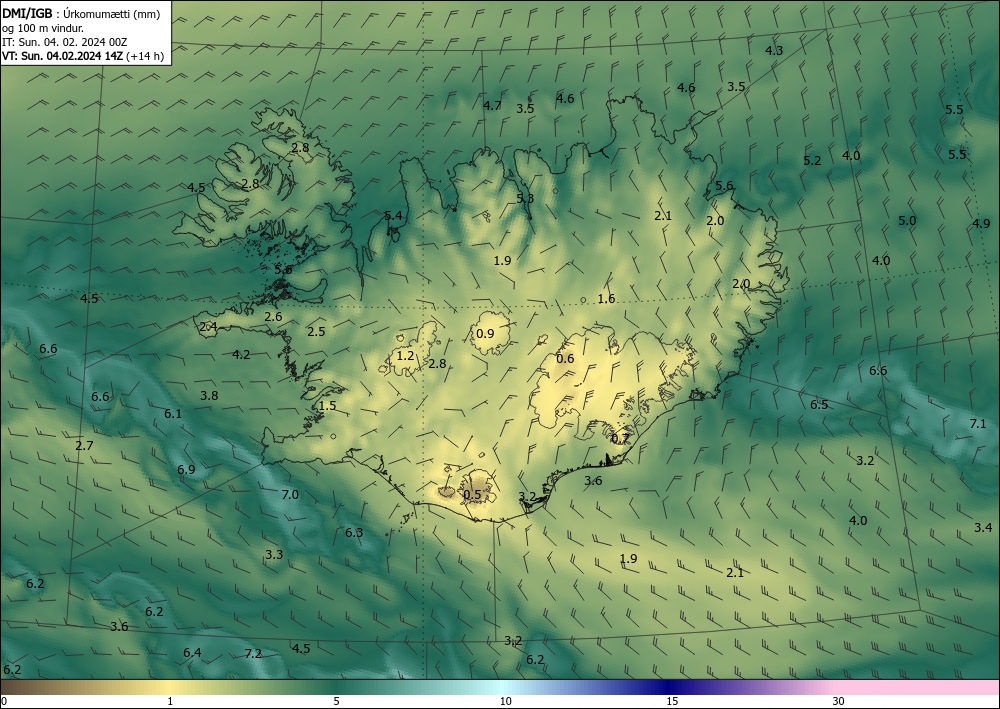1000x709 pixels.
Task: Click the value 2.6 on the map
Action: tap(273, 316)
